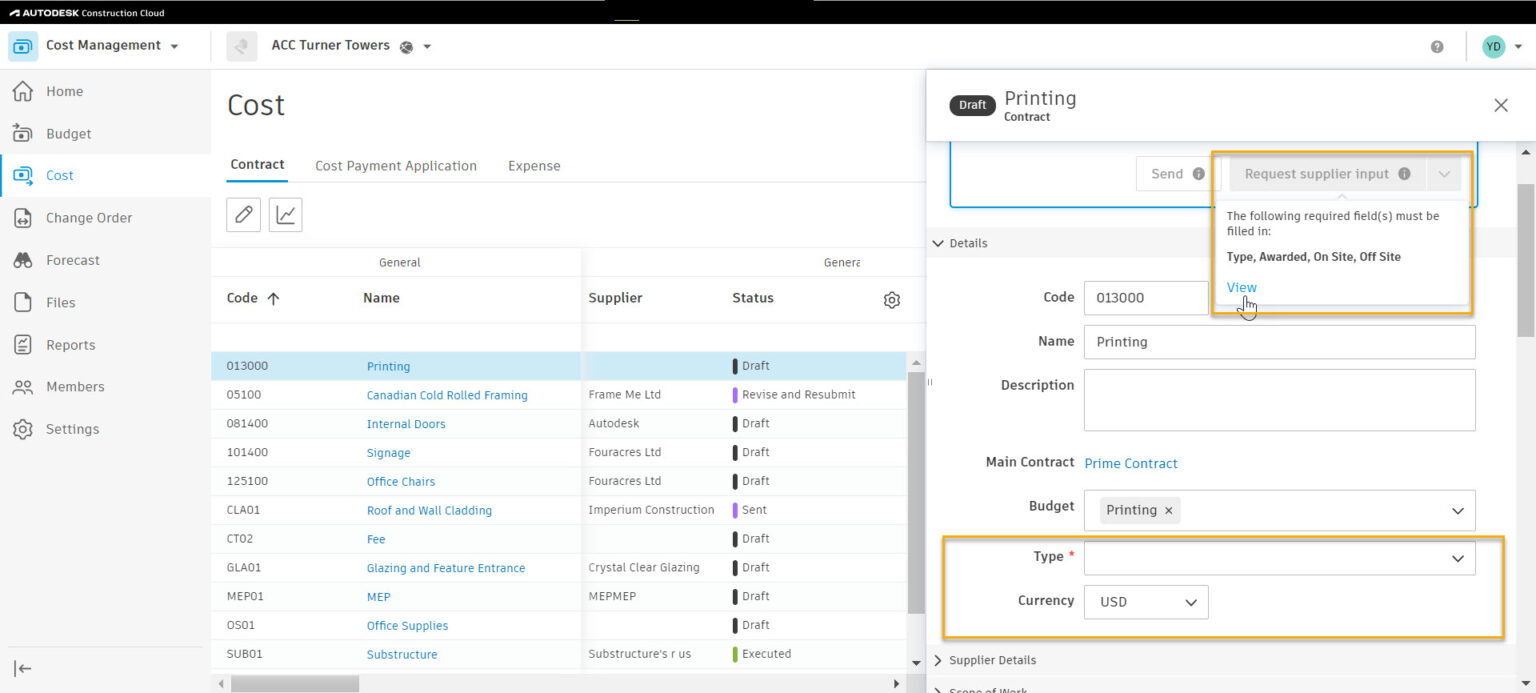The image size is (1536, 693).
Task: Sort by Code column arrow
Action: [273, 298]
